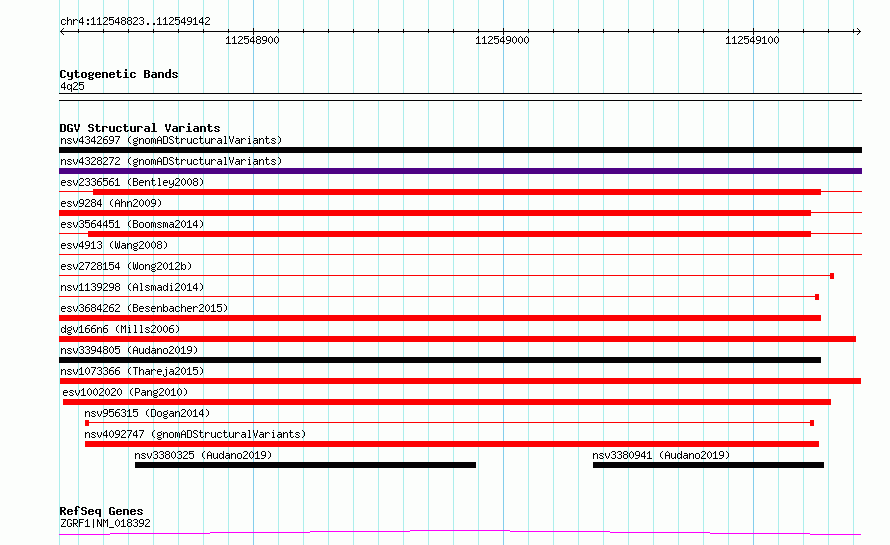Open nsv1073366 (Thareja2015) variant label
Viewport: 890px width, 545px height.
pyautogui.click(x=132, y=371)
